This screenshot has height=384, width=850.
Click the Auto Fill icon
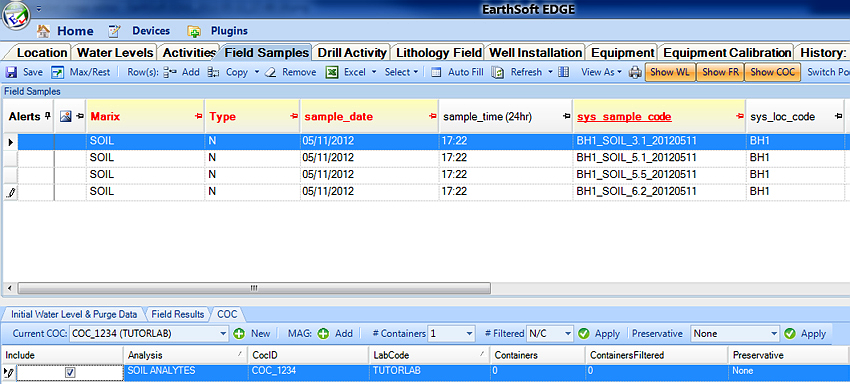[x=436, y=72]
